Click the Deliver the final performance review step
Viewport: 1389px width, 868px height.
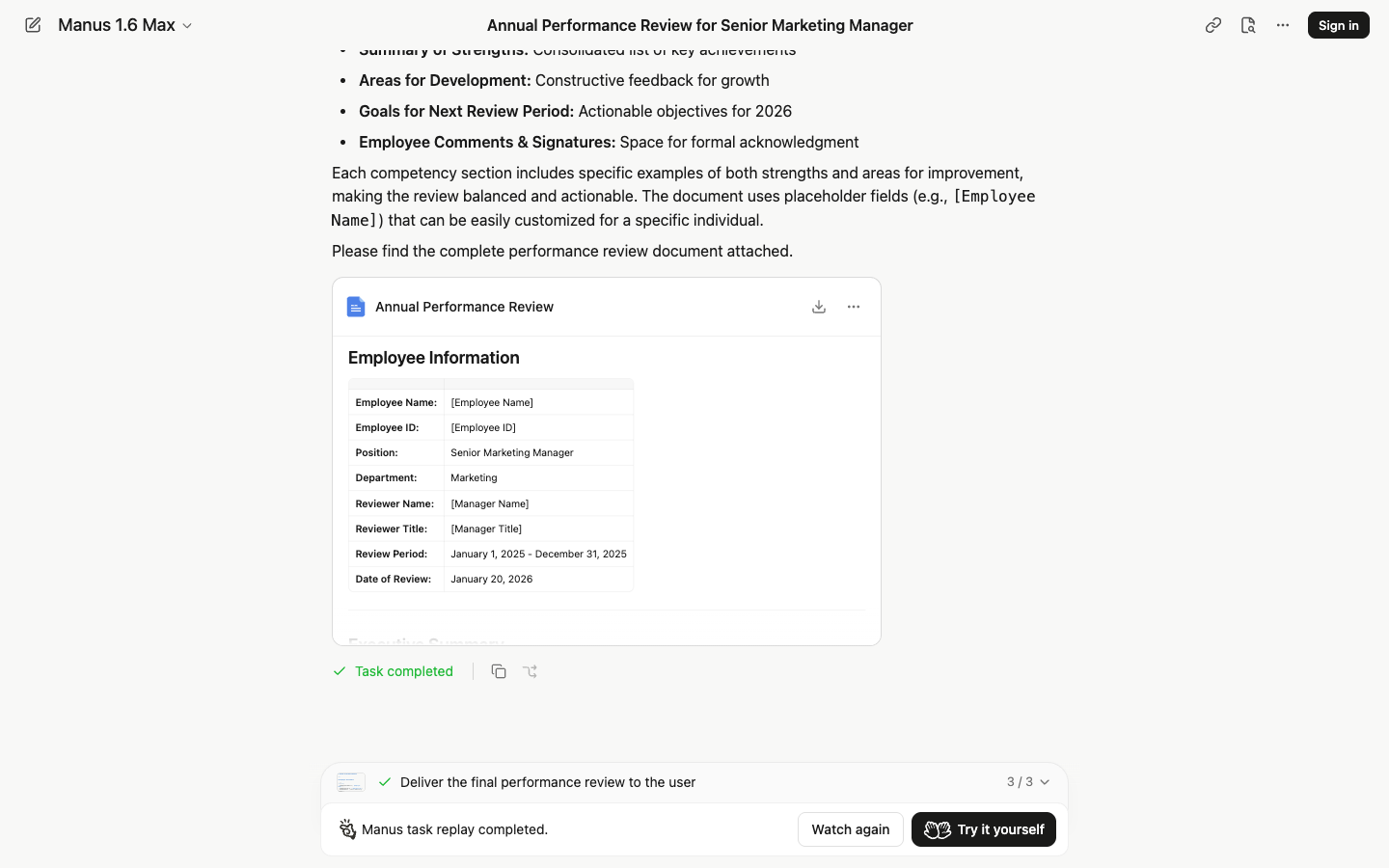548,782
